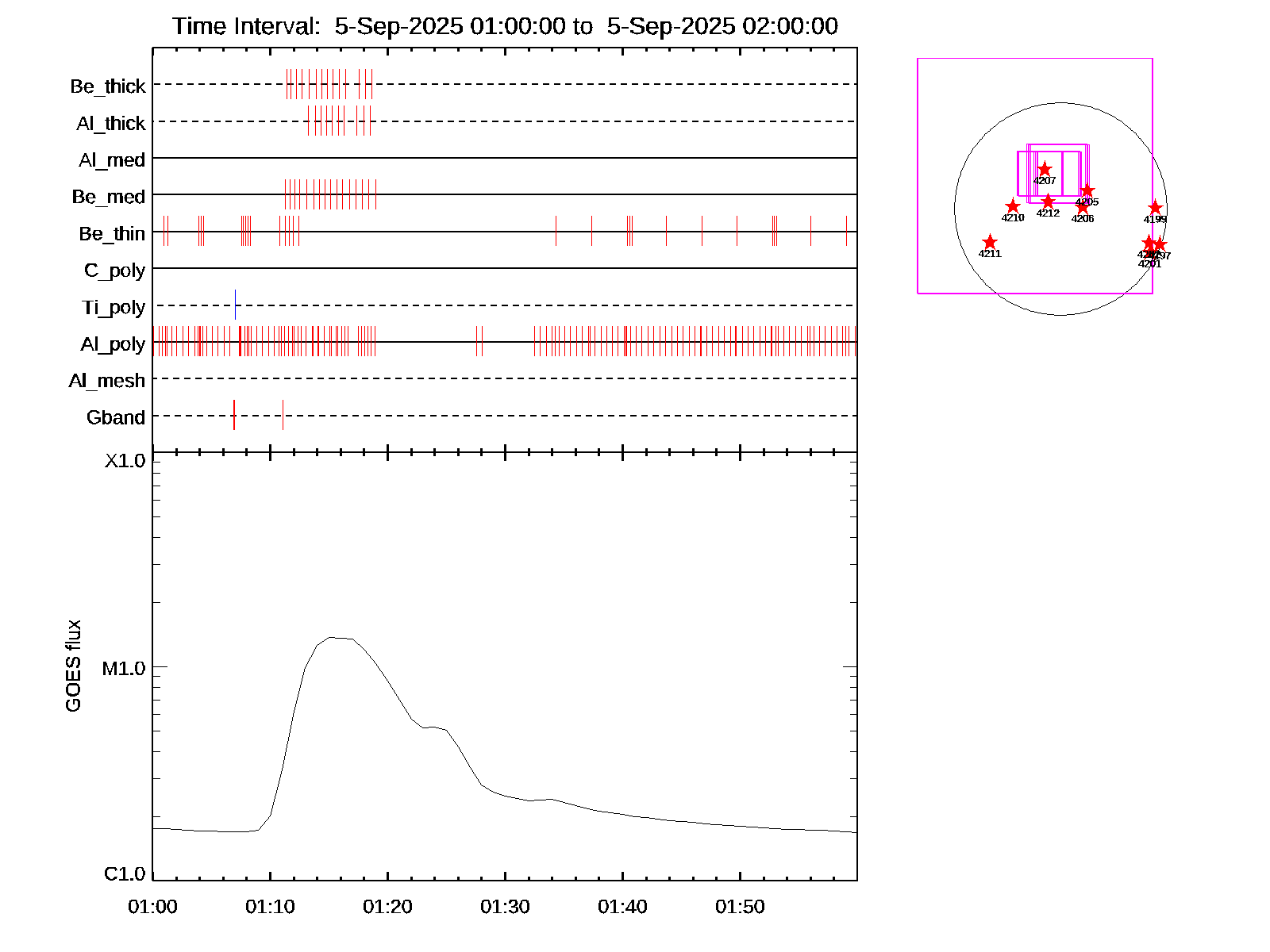
Task: Select the star marker for region 4212
Action: click(x=1048, y=201)
